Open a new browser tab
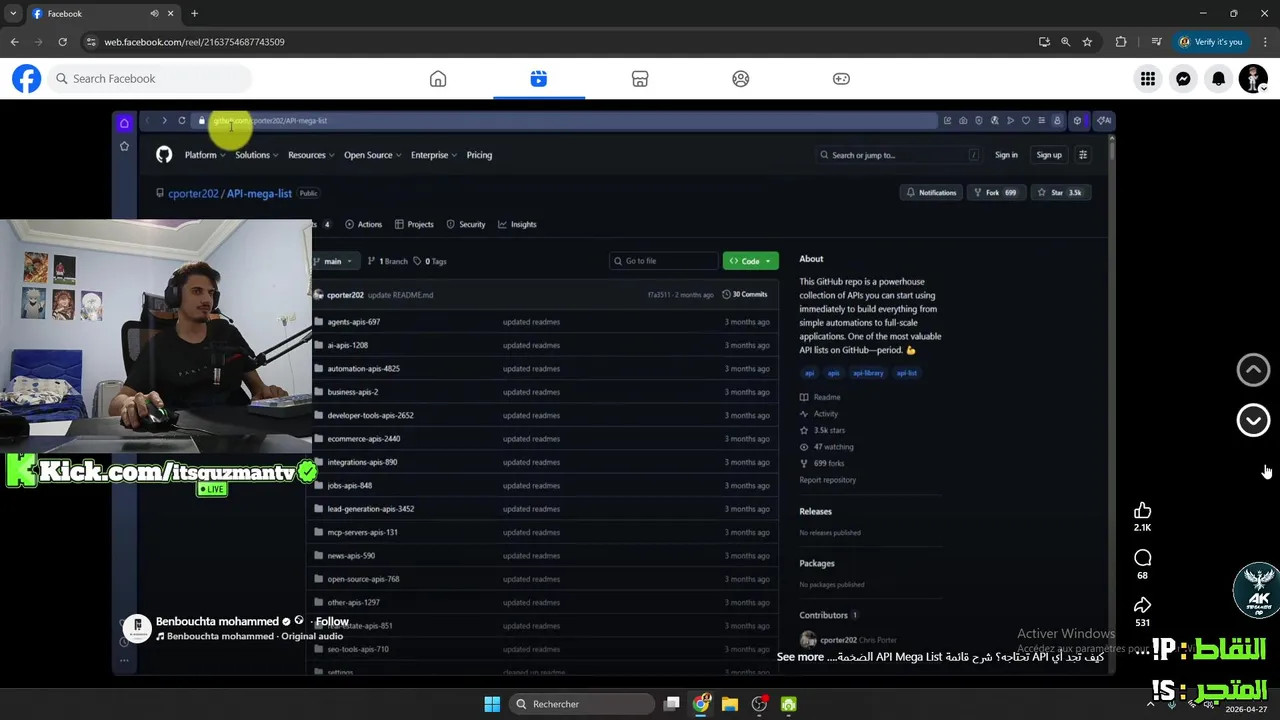Viewport: 1280px width, 720px height. click(194, 14)
